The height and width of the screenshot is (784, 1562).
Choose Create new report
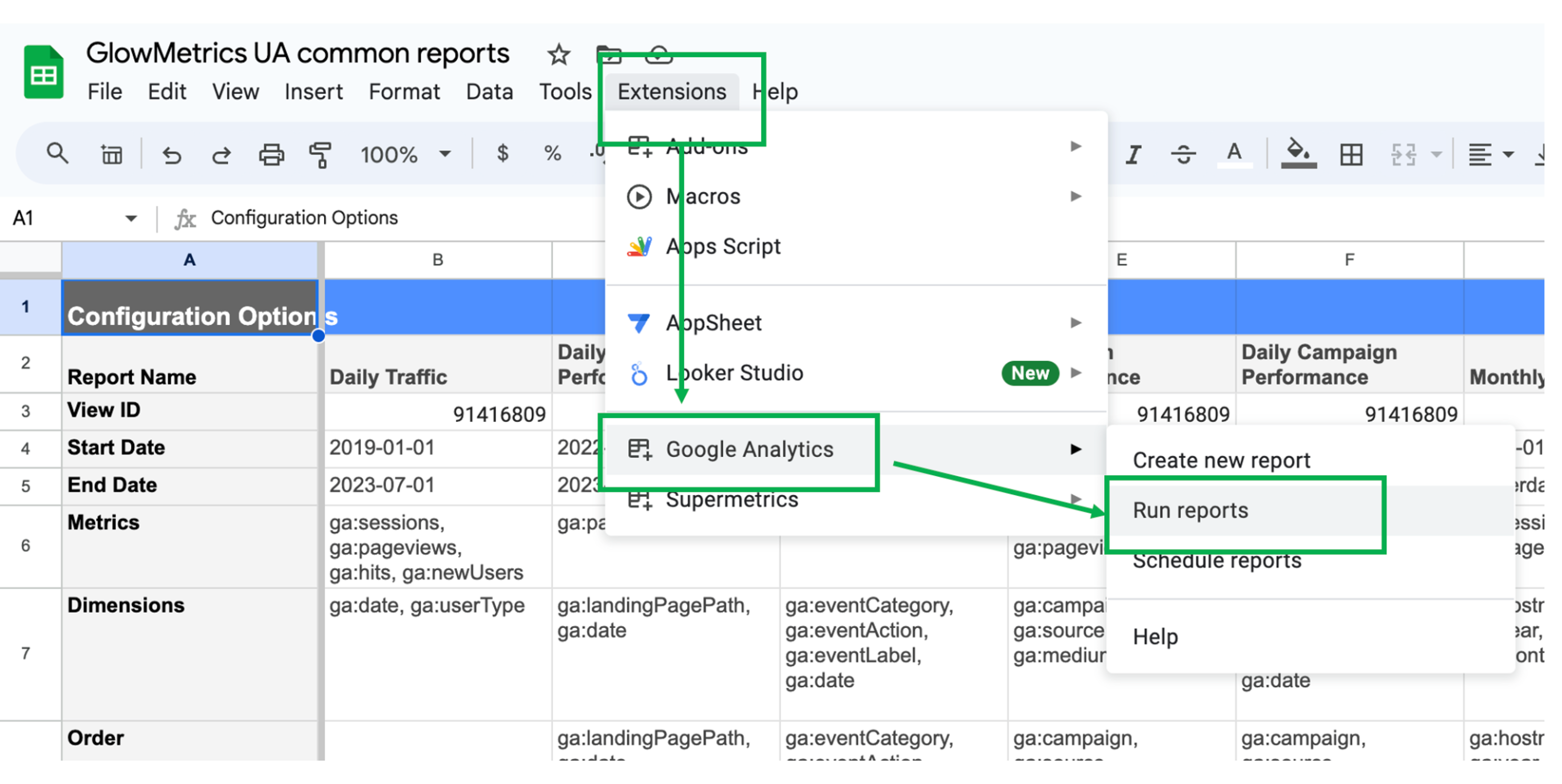[1310, 460]
